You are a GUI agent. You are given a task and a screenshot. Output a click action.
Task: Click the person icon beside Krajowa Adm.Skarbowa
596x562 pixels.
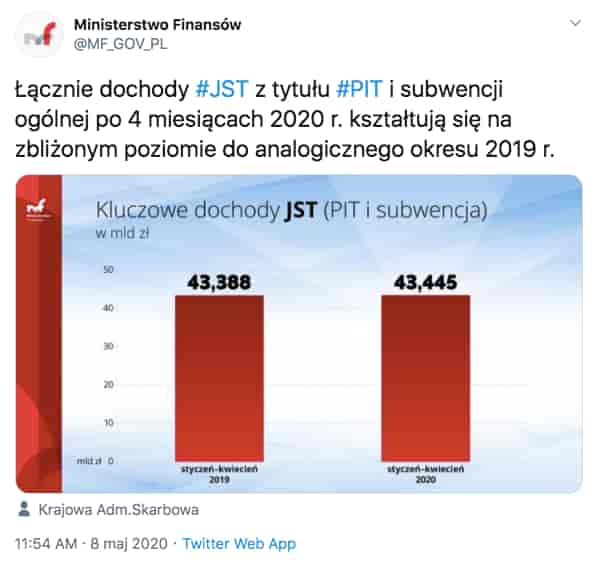pyautogui.click(x=24, y=510)
